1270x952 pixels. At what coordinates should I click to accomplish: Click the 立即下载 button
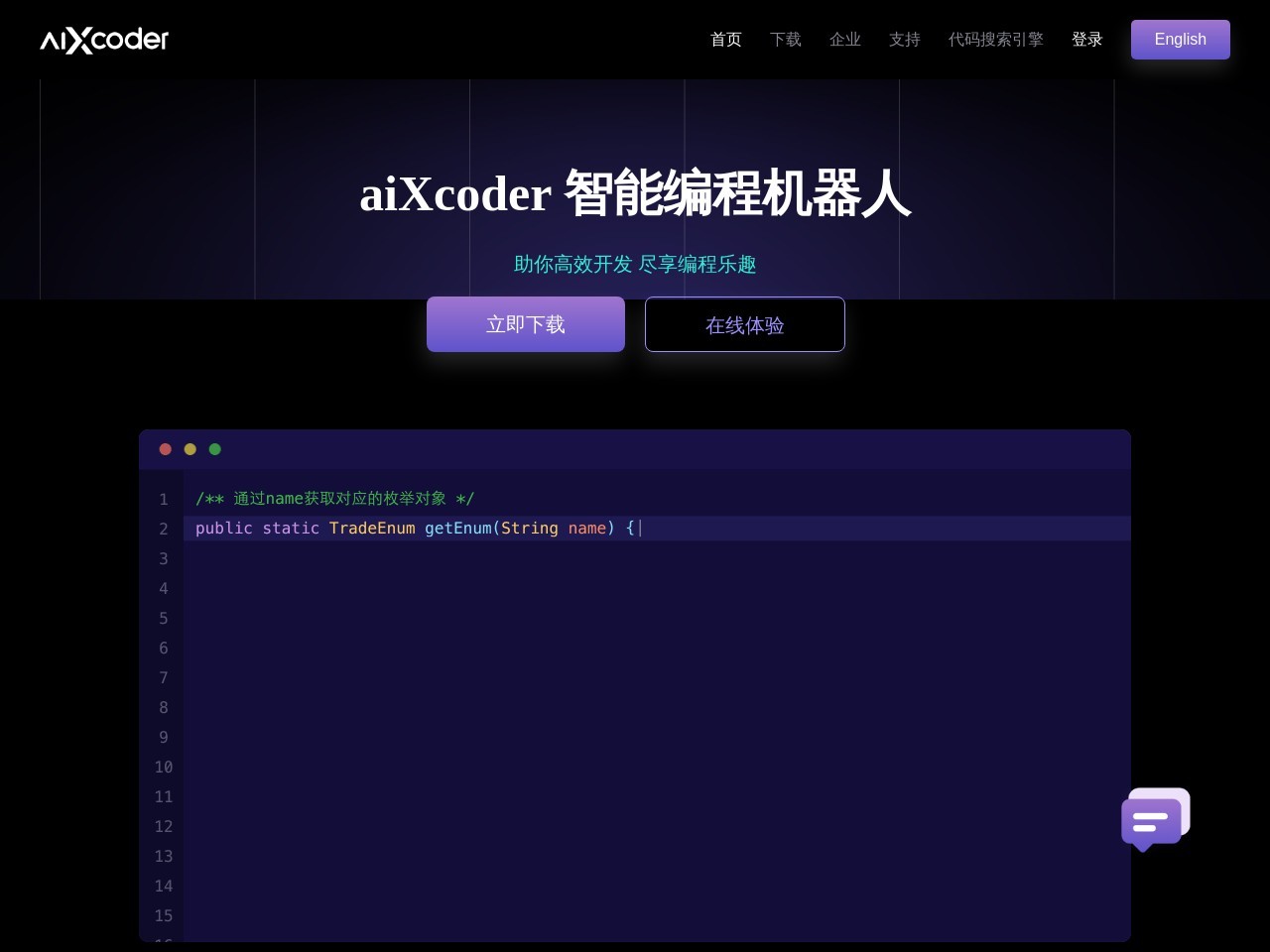[x=525, y=323]
